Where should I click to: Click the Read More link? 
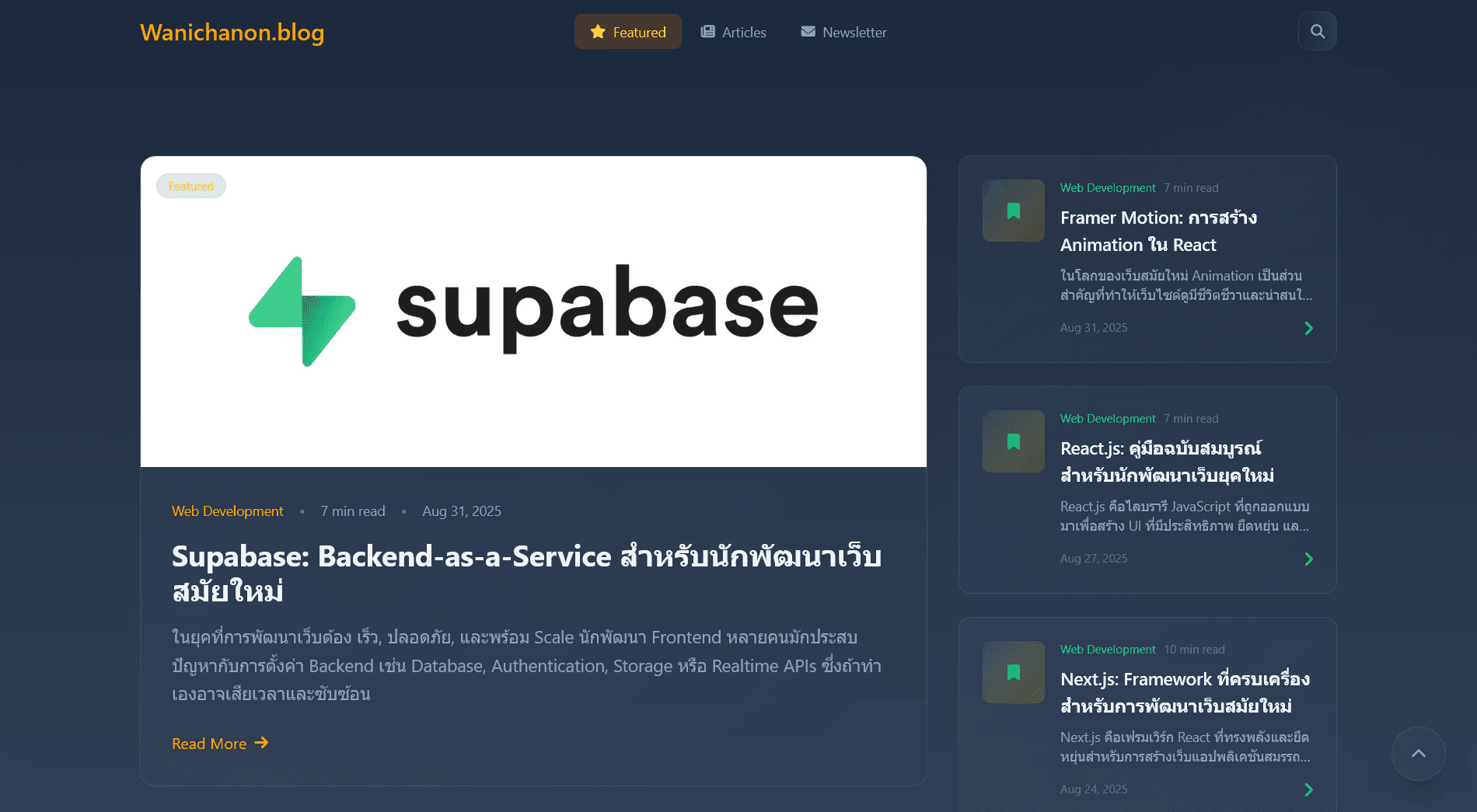pos(219,744)
